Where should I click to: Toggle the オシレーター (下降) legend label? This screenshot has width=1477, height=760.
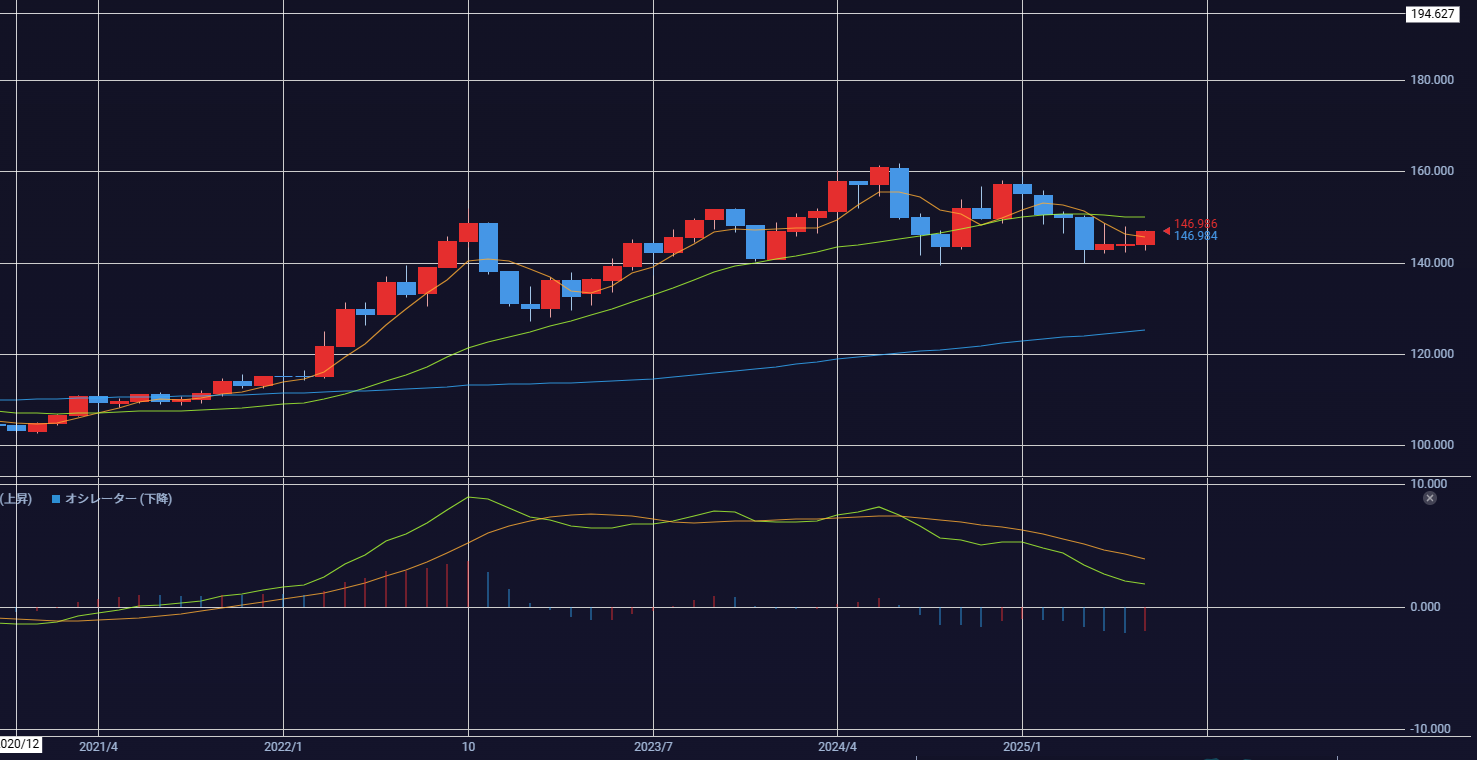pos(118,498)
